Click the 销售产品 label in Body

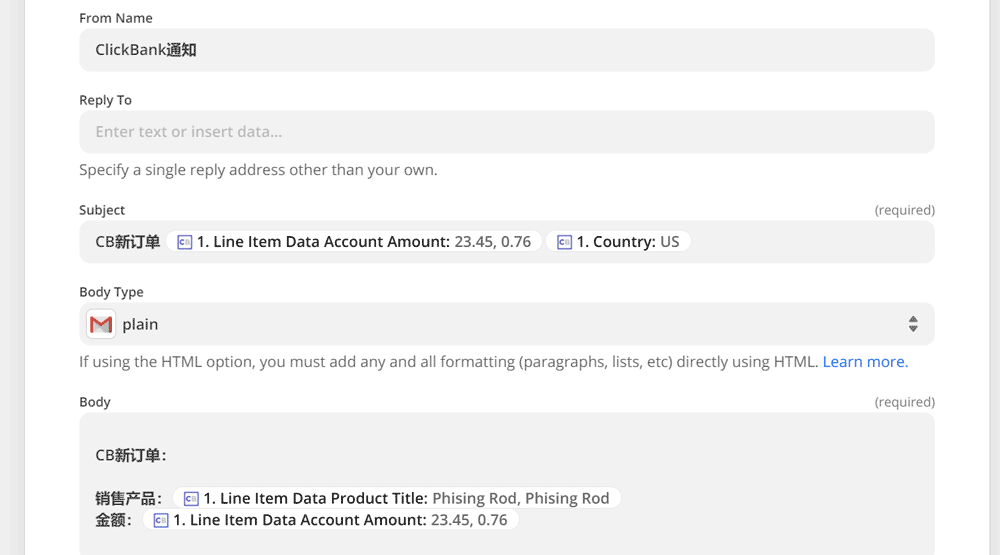(128, 498)
